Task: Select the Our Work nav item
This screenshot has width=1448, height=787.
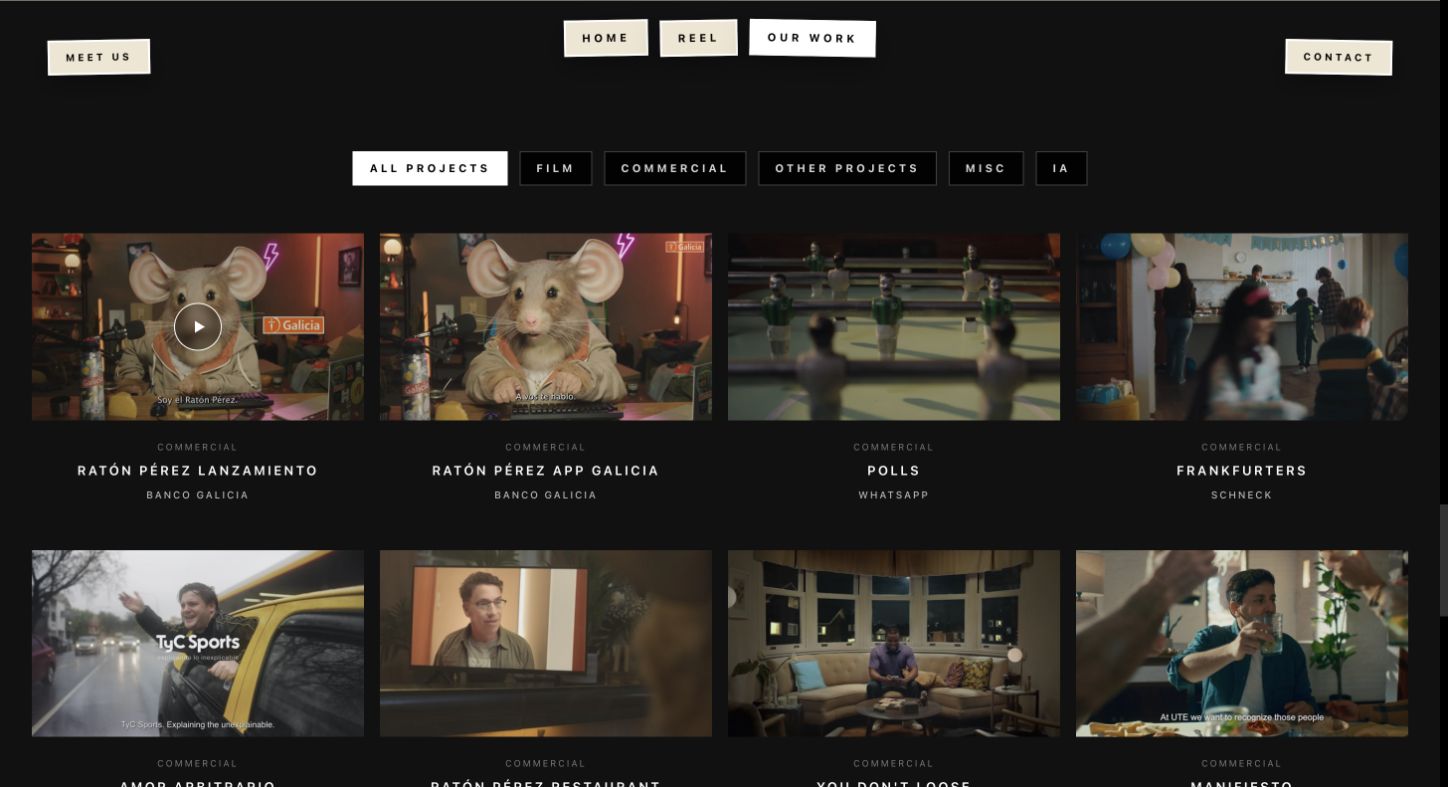Action: click(812, 38)
